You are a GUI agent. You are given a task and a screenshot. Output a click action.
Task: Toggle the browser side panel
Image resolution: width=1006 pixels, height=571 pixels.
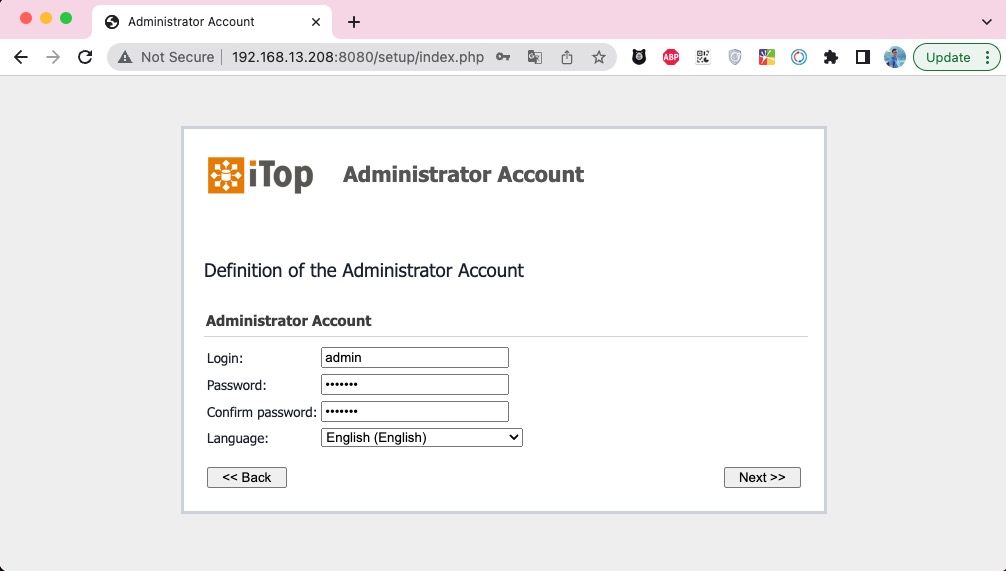tap(863, 57)
